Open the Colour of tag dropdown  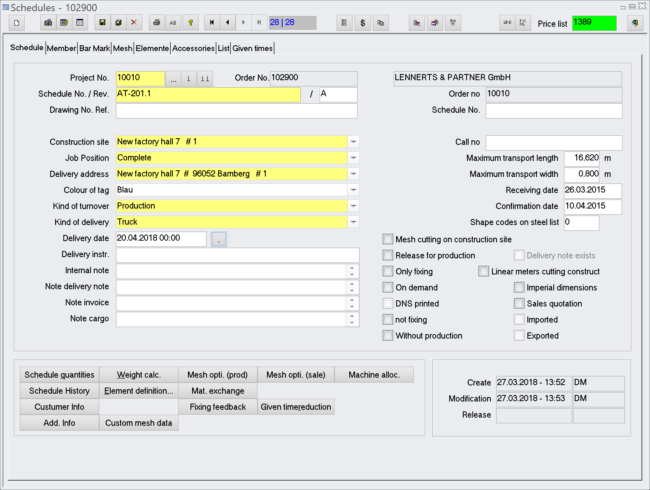[354, 190]
